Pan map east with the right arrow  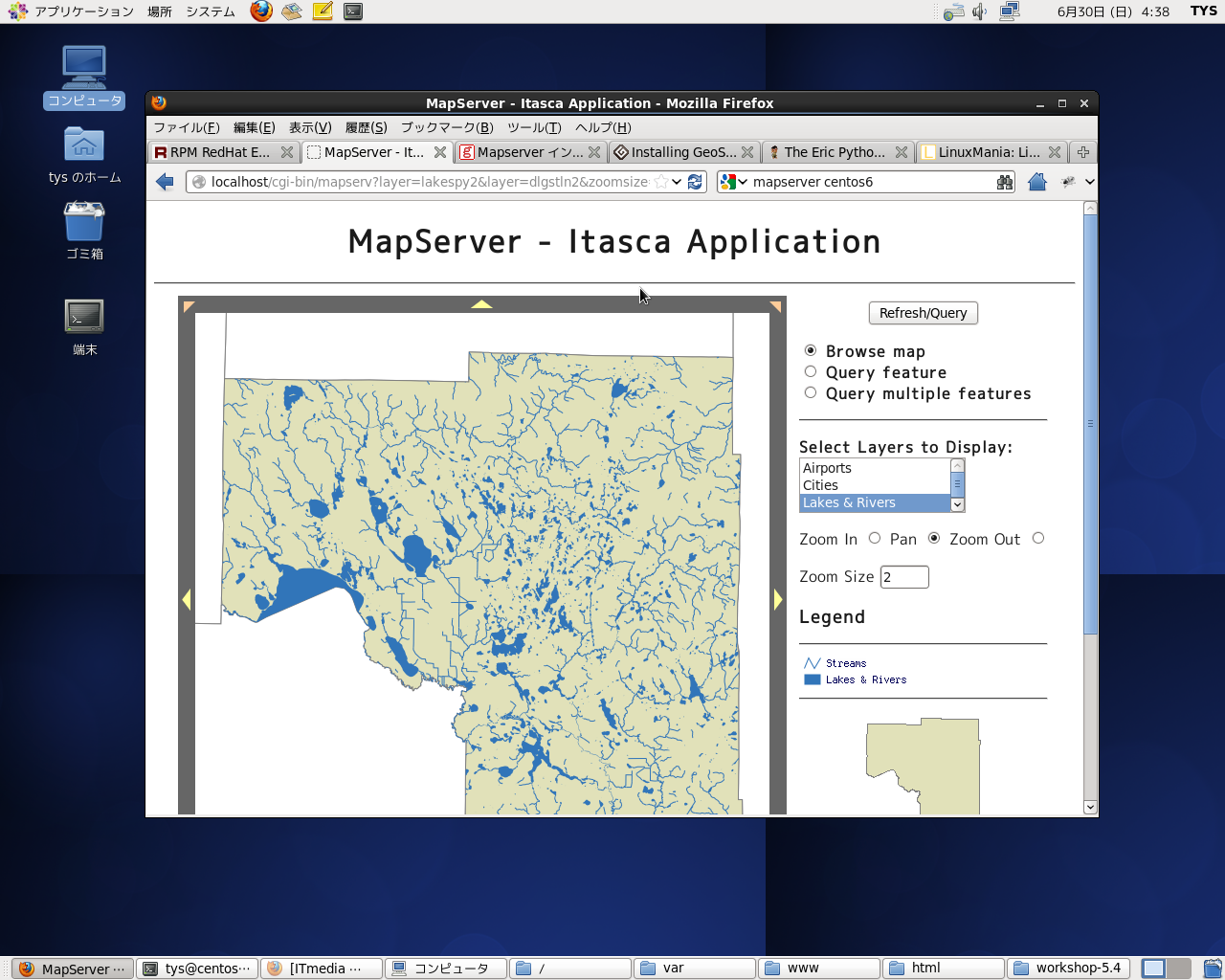778,599
